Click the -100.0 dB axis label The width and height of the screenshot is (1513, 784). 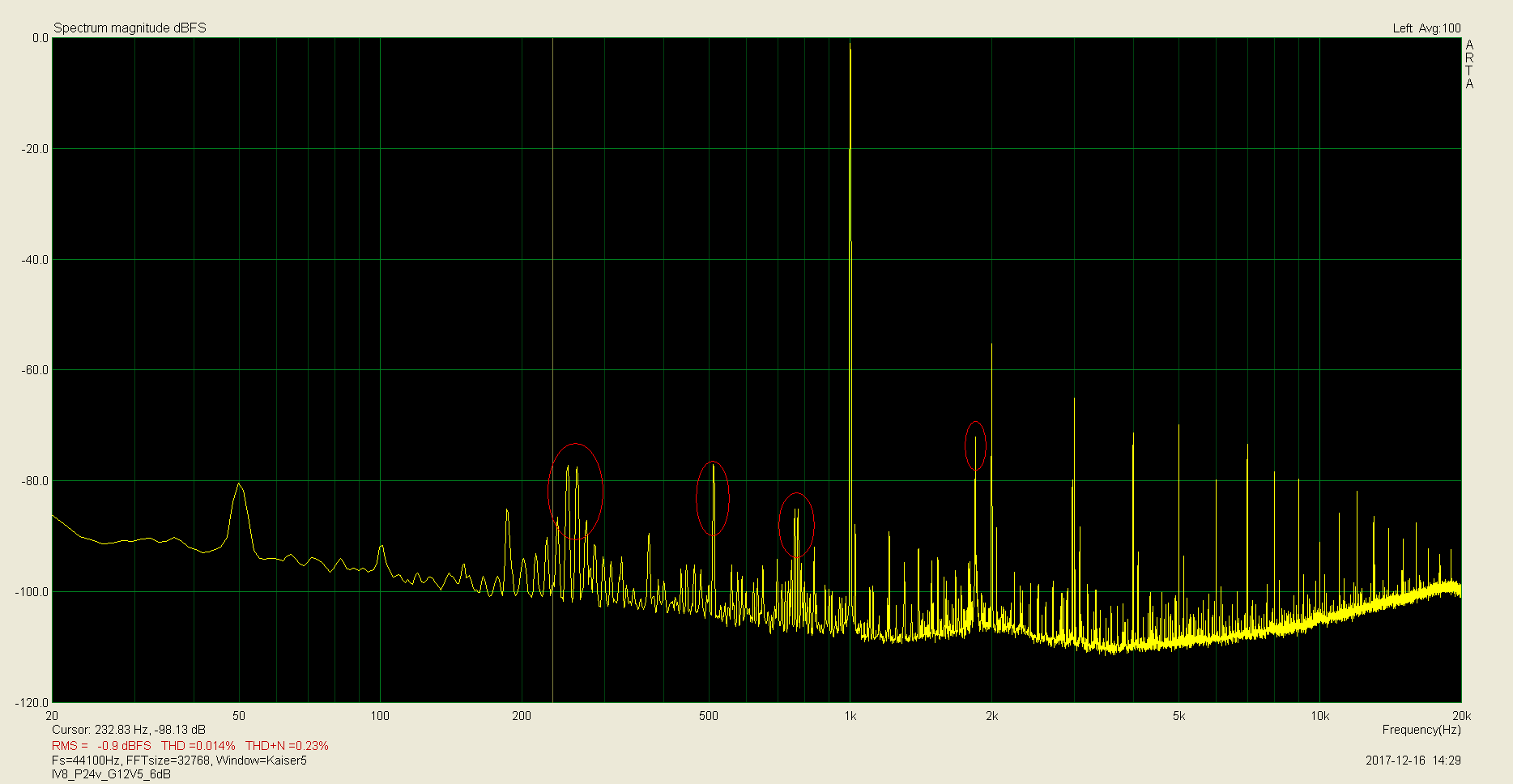[32, 592]
